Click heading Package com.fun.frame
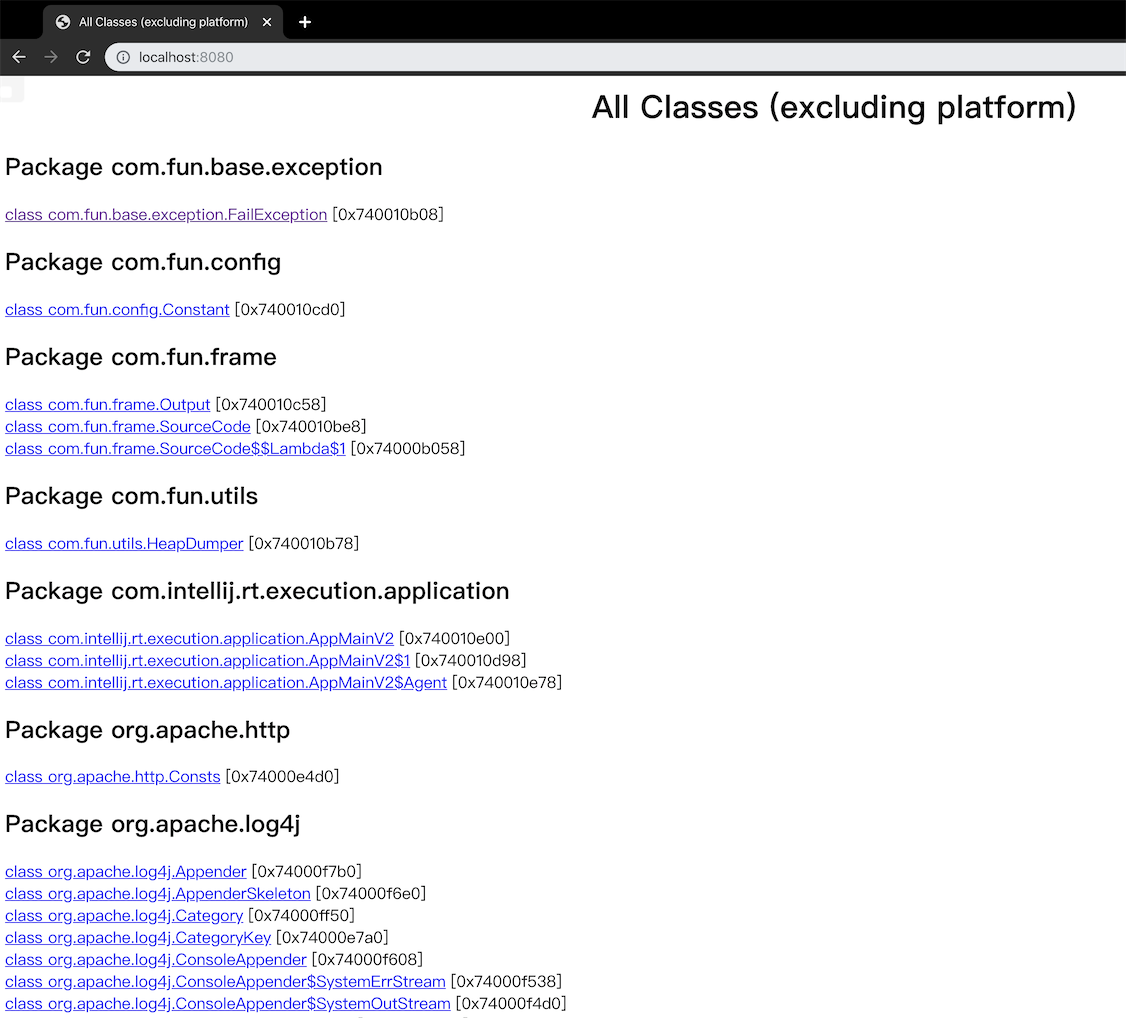This screenshot has width=1126, height=1018. (x=141, y=357)
